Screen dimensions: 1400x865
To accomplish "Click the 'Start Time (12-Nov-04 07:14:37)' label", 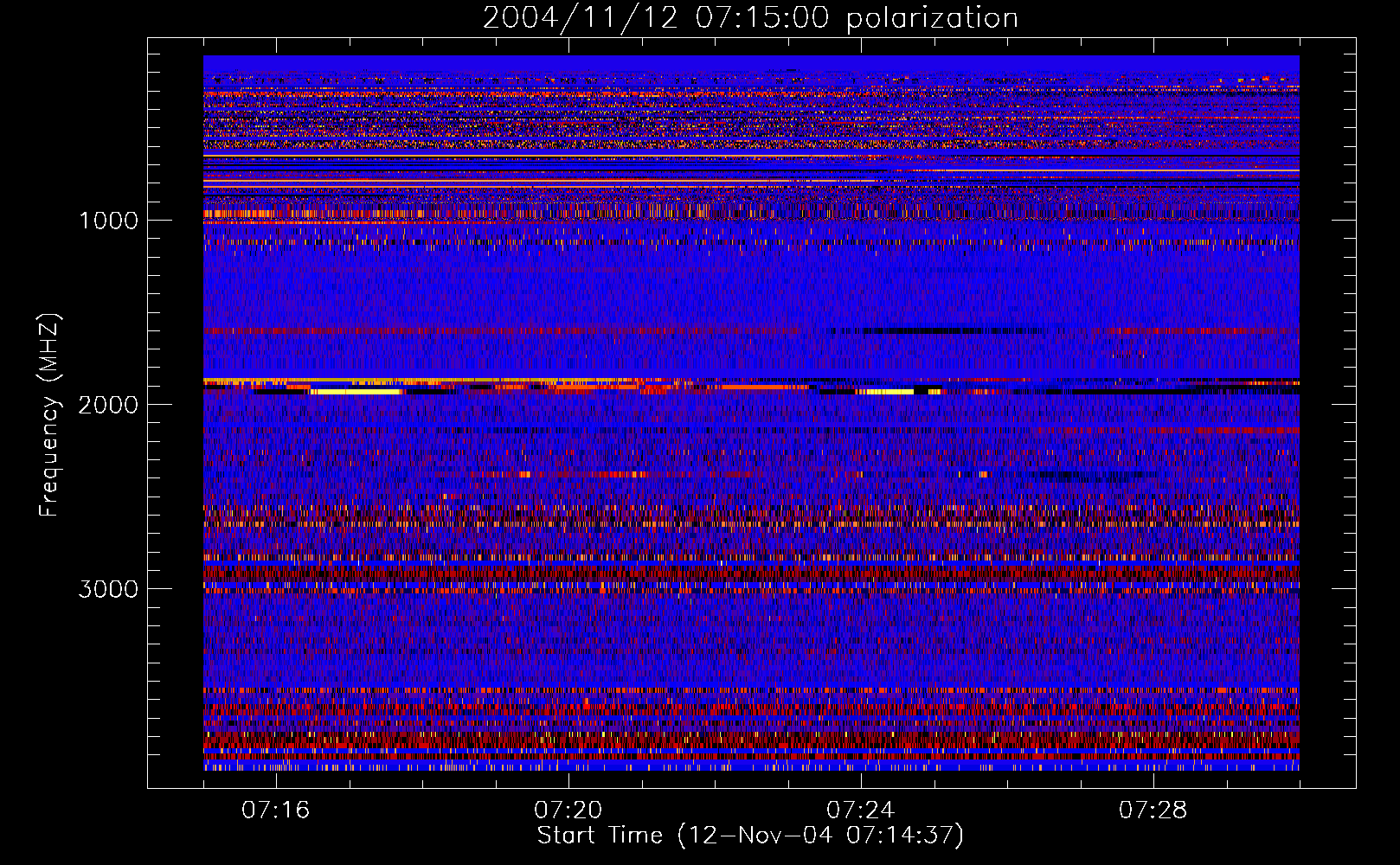I will (x=750, y=836).
